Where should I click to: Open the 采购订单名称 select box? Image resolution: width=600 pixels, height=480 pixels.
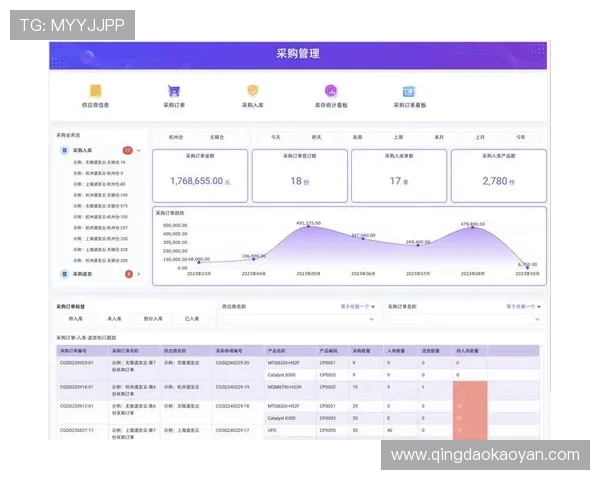click(464, 319)
